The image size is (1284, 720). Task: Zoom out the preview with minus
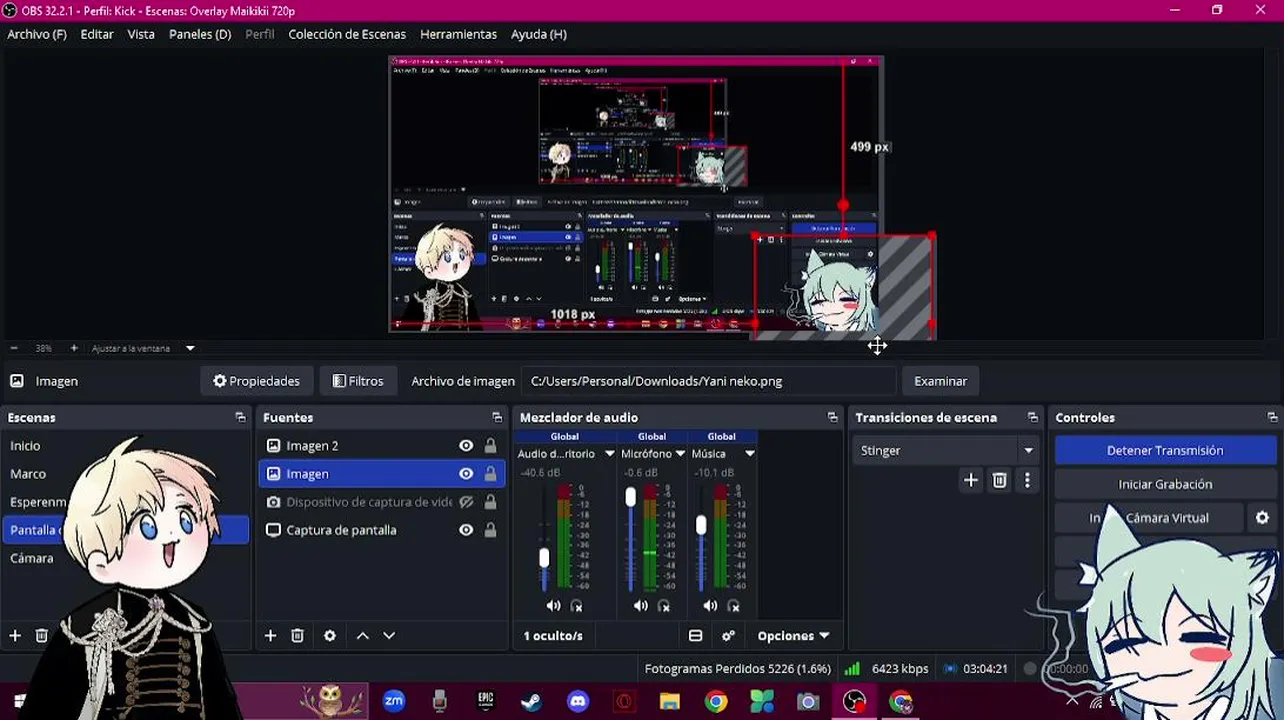pos(14,348)
